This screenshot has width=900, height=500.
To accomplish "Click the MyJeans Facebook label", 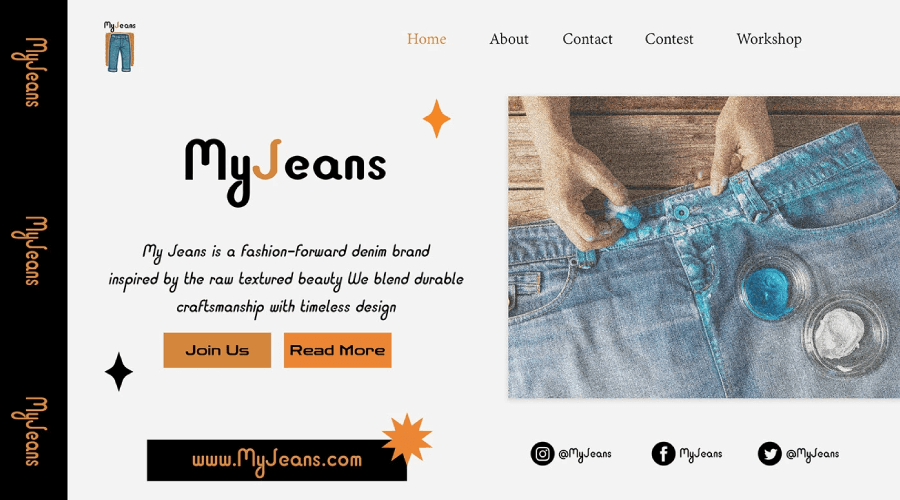I will [x=701, y=454].
